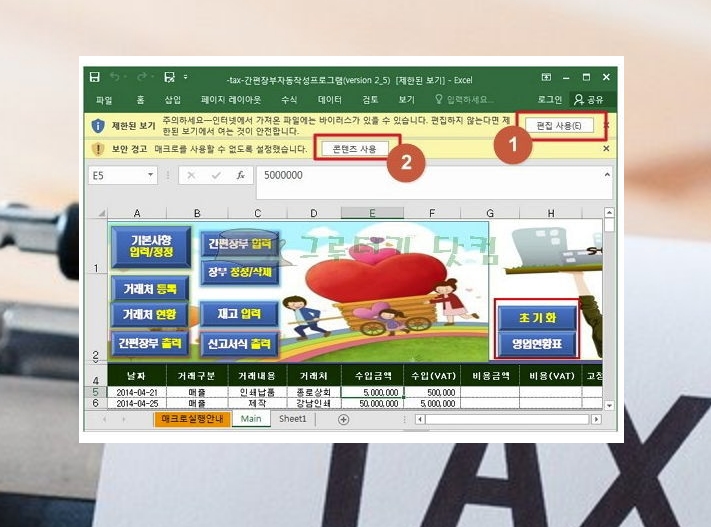
Task: Click 간편장부 출력 button
Action: point(150,343)
